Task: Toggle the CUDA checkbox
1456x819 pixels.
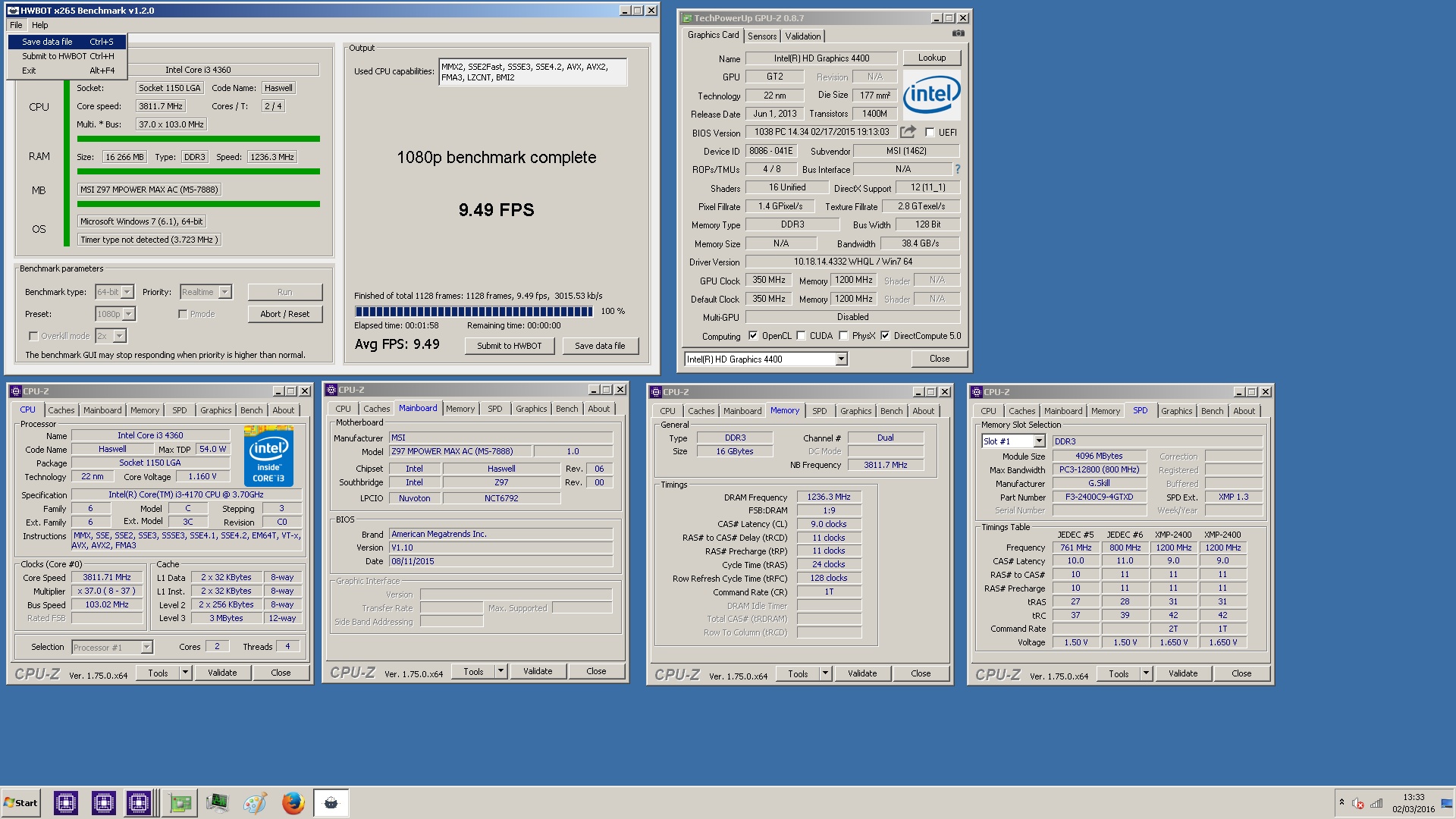Action: [801, 335]
